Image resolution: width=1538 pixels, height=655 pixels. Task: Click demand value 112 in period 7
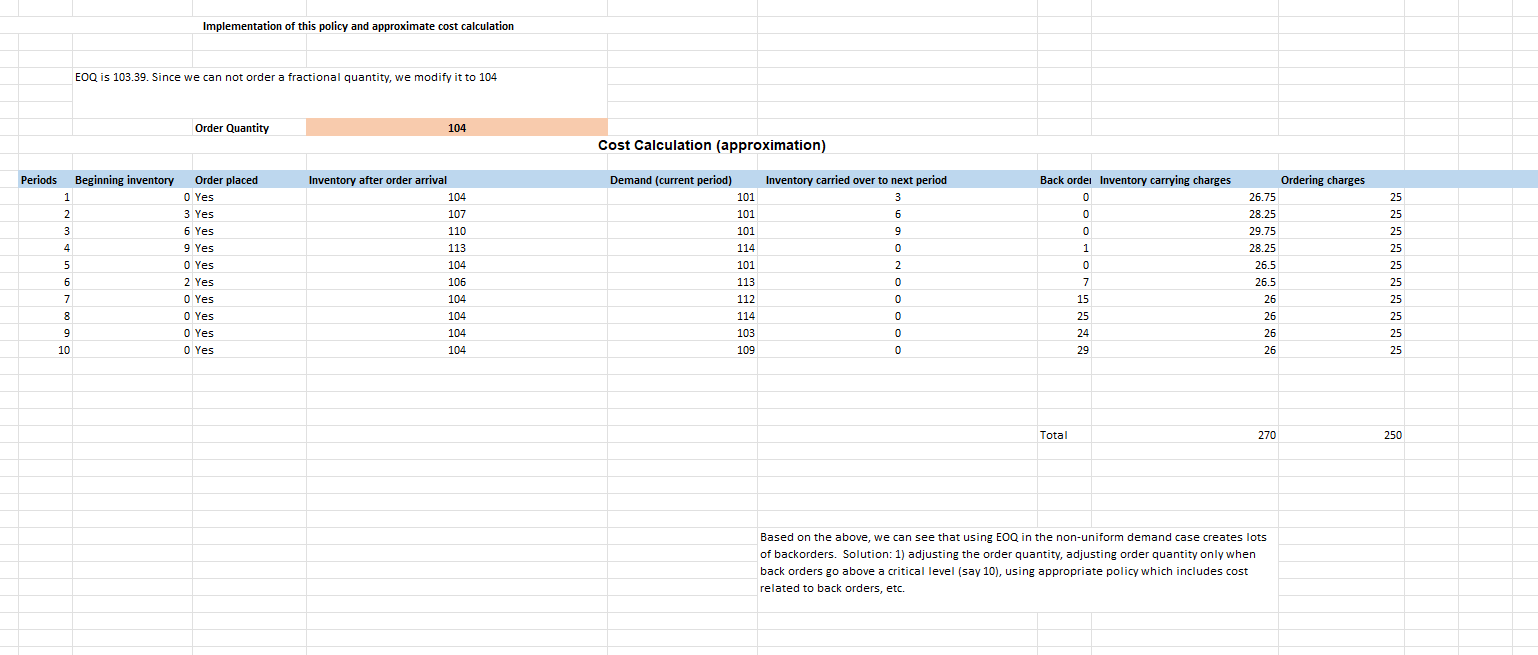pos(682,299)
